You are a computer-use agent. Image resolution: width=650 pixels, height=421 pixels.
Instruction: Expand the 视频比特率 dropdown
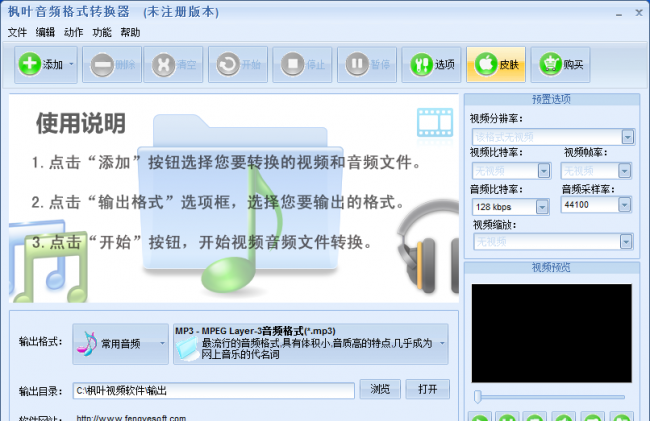[543, 171]
